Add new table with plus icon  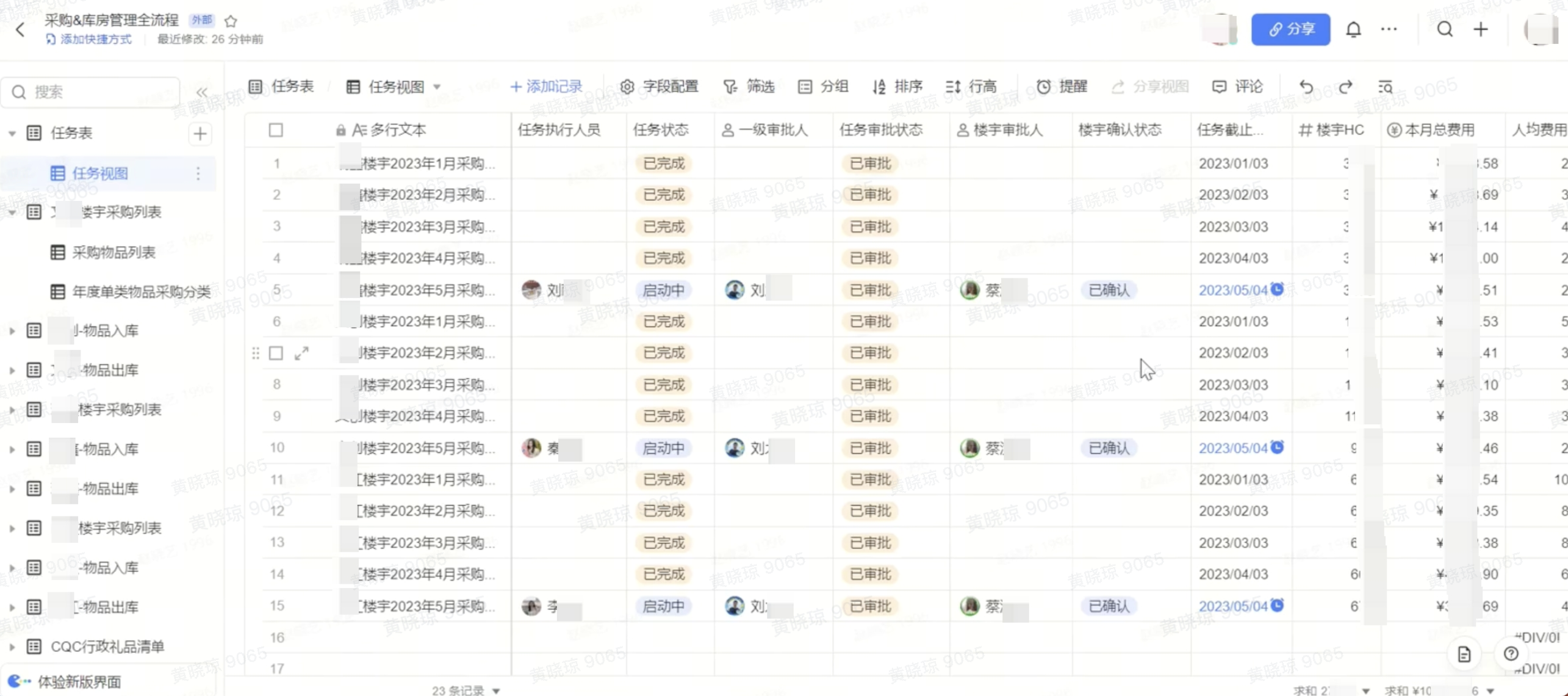tap(200, 134)
